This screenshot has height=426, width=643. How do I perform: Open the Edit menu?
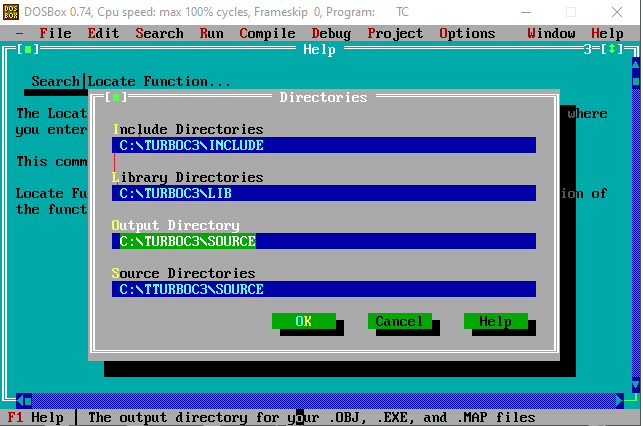tap(103, 33)
